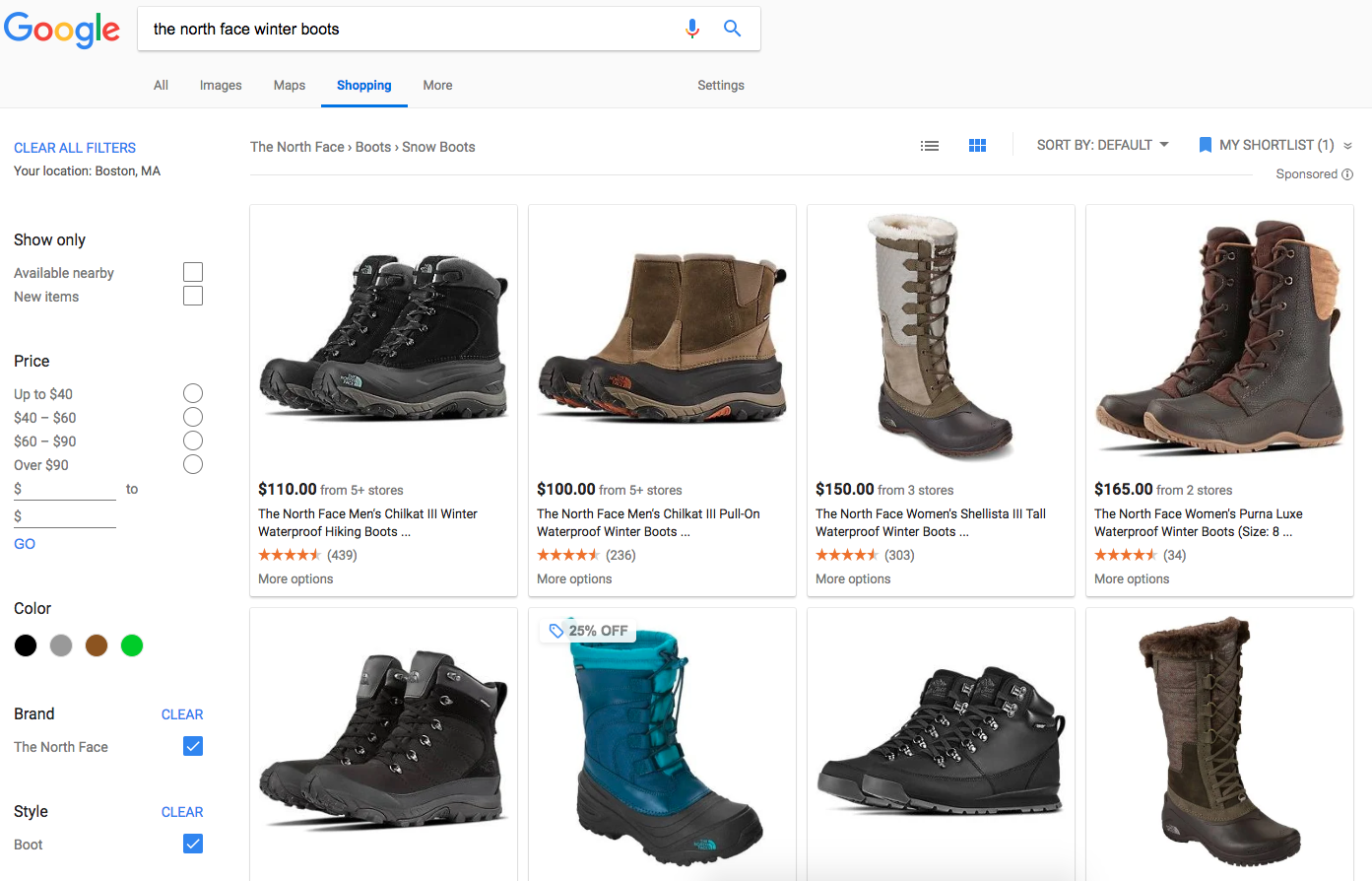
Task: Check the New items checkbox
Action: click(193, 296)
